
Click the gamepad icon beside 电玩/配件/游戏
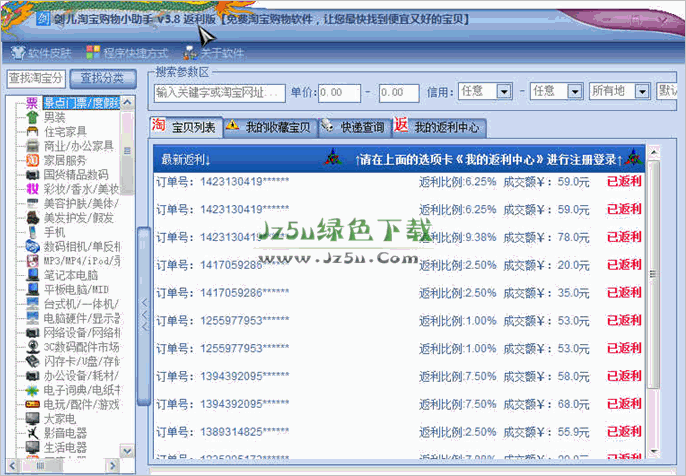[32, 404]
